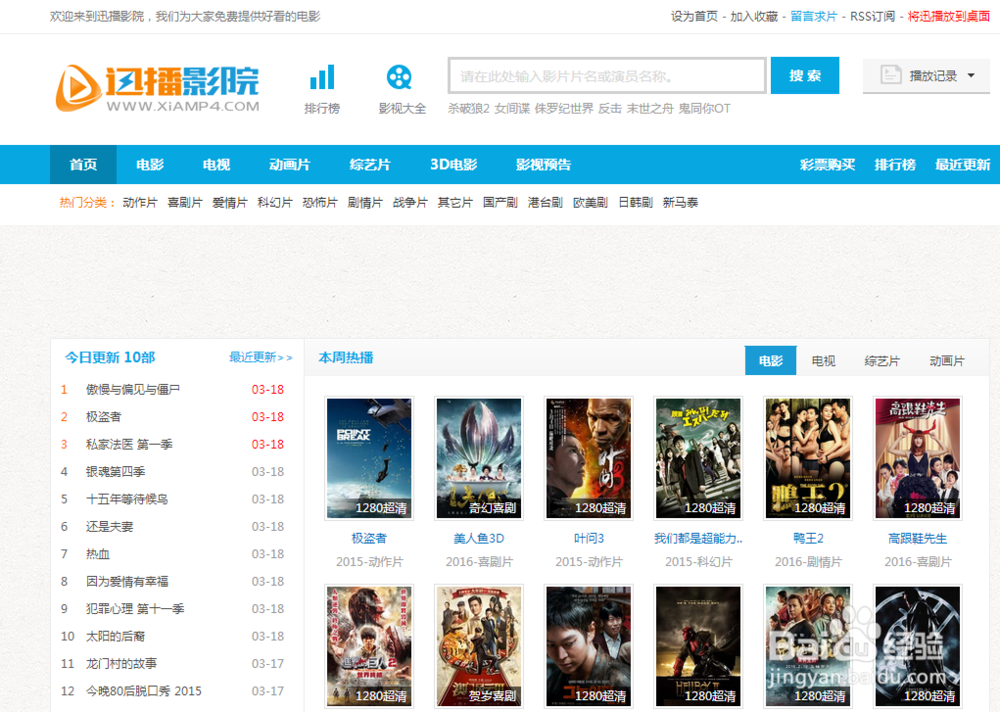Open 龙门村的故事 in update list
The width and height of the screenshot is (1000, 712).
click(121, 664)
